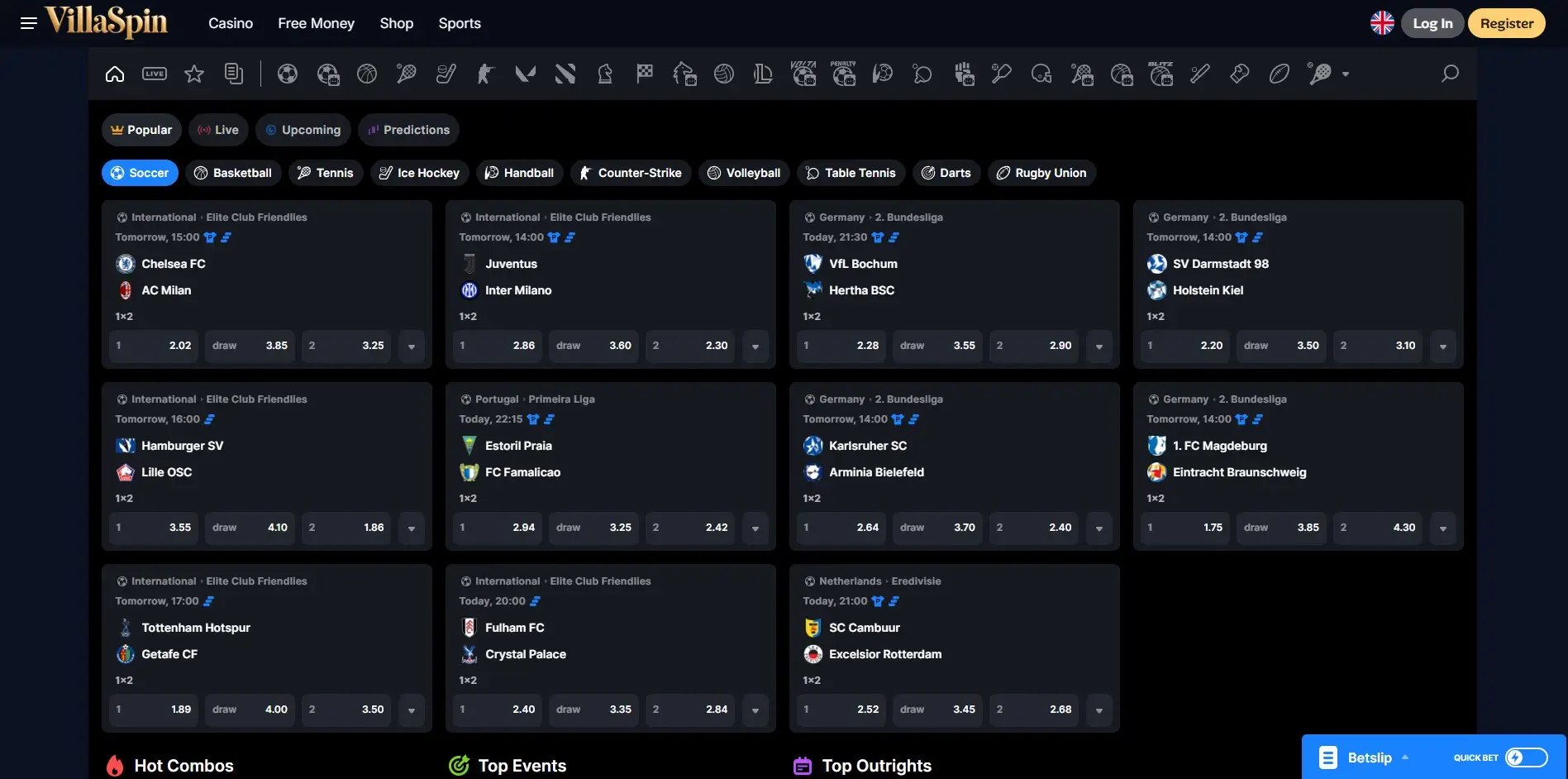The image size is (1568, 779).
Task: Click the Register button
Action: 1507,23
